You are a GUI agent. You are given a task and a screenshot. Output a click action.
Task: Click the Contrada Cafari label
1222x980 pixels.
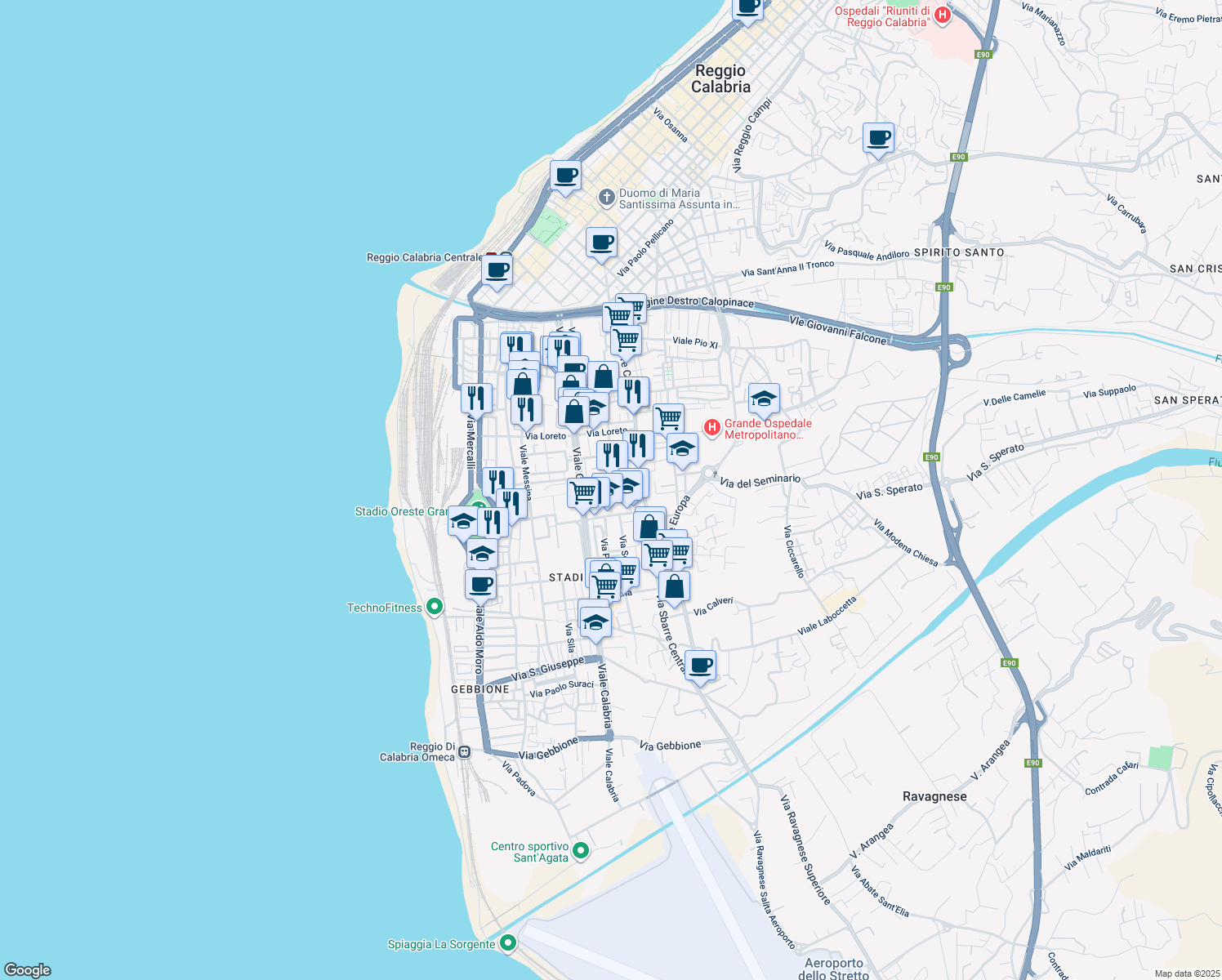click(x=1112, y=778)
